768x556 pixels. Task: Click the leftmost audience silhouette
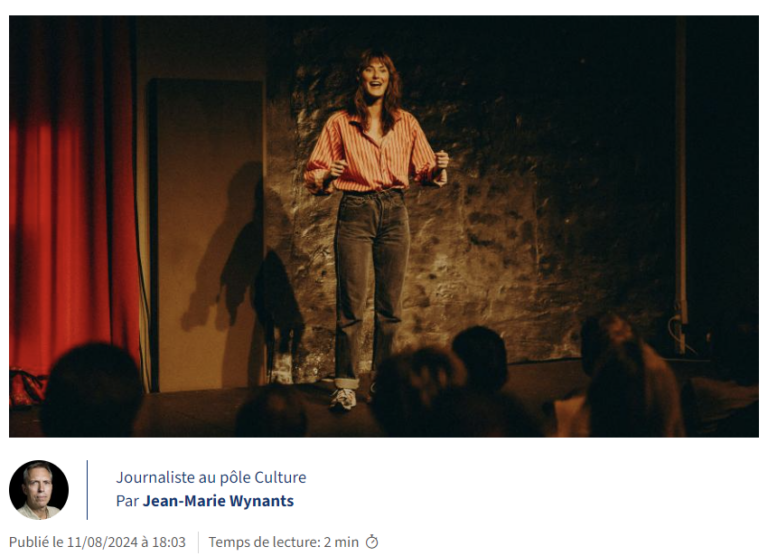[x=92, y=389]
